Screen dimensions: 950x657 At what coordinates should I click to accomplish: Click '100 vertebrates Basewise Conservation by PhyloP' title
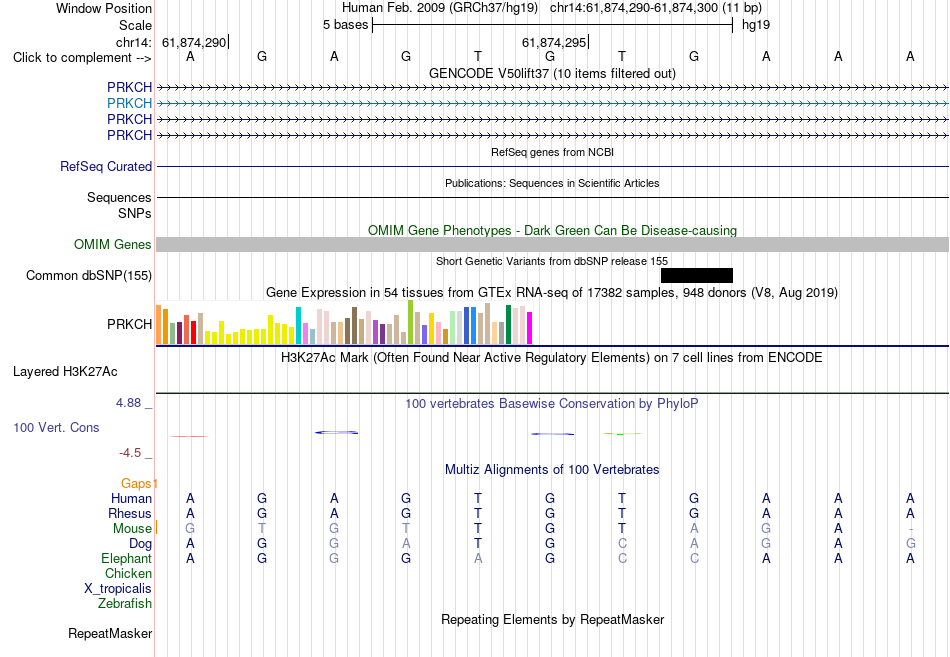[552, 404]
